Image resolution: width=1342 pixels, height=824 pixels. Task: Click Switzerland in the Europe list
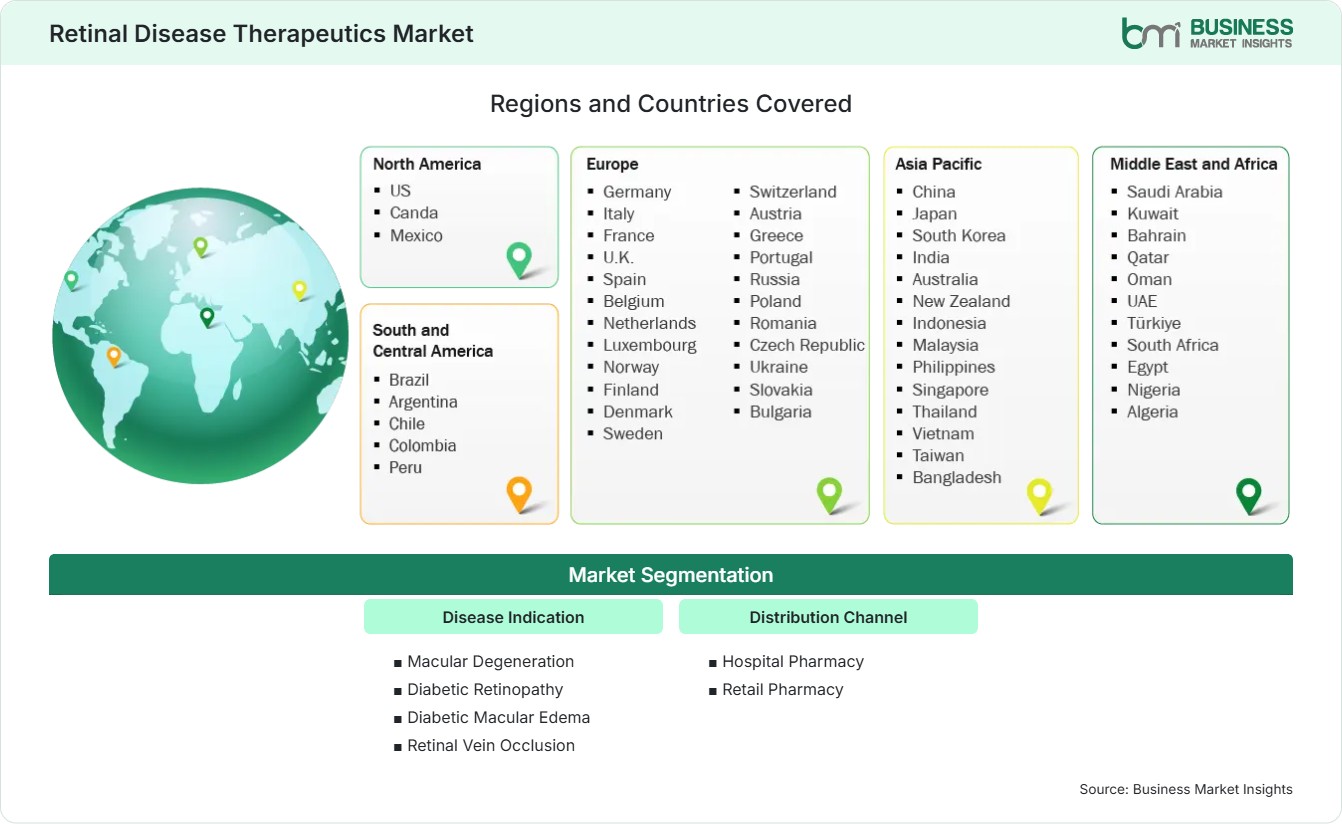click(793, 192)
